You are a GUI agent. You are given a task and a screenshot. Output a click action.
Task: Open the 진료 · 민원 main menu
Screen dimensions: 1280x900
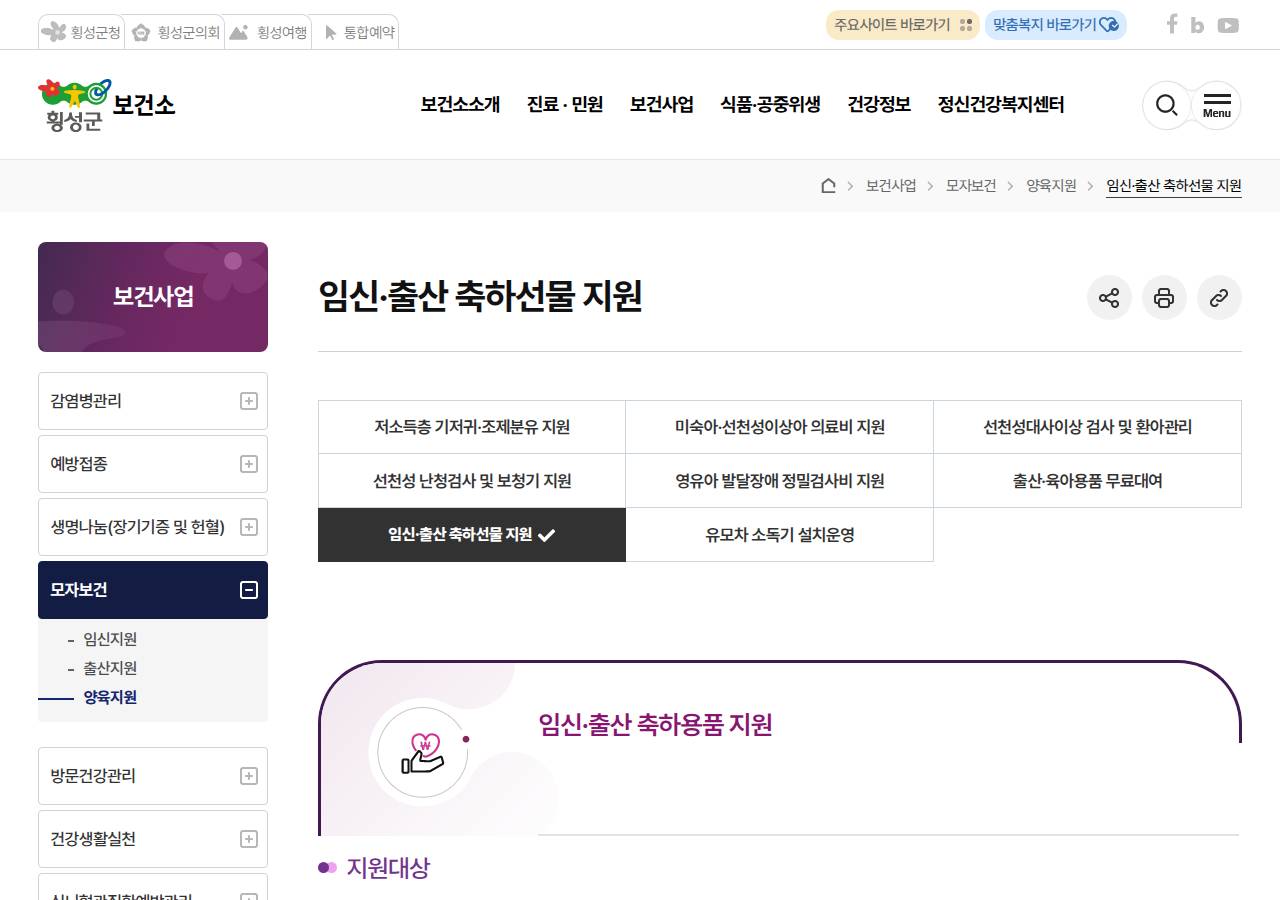[565, 105]
